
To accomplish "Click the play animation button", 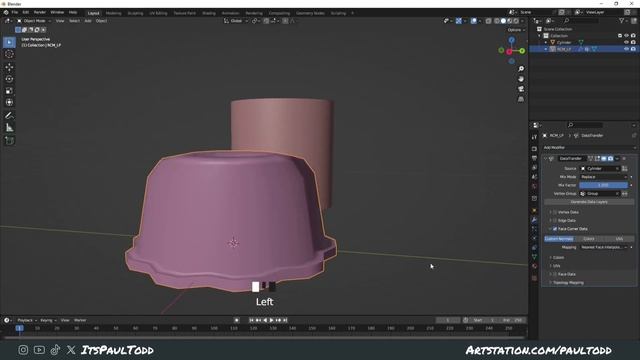I will coord(272,320).
